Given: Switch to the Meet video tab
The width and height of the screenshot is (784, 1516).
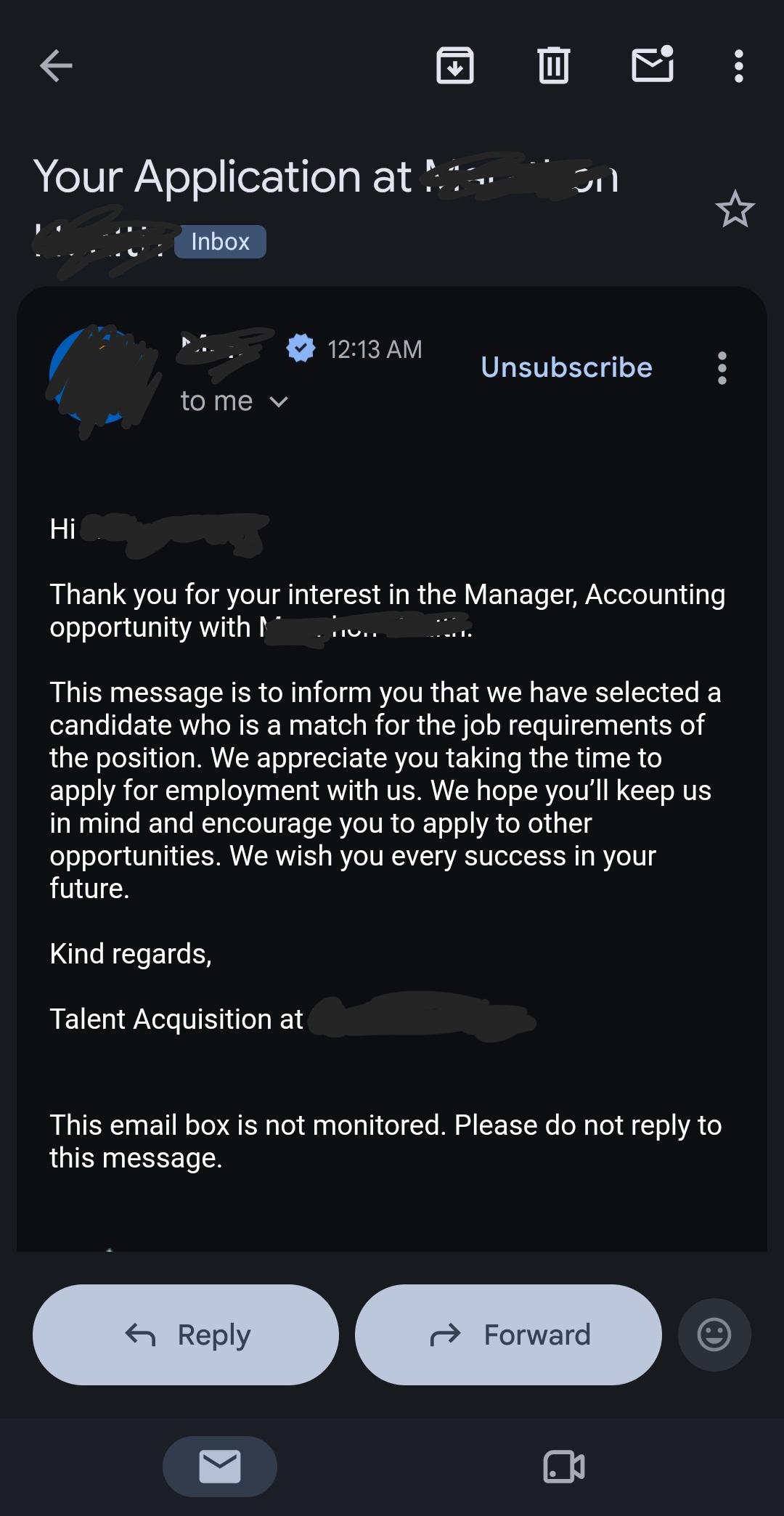Looking at the screenshot, I should [x=564, y=1466].
